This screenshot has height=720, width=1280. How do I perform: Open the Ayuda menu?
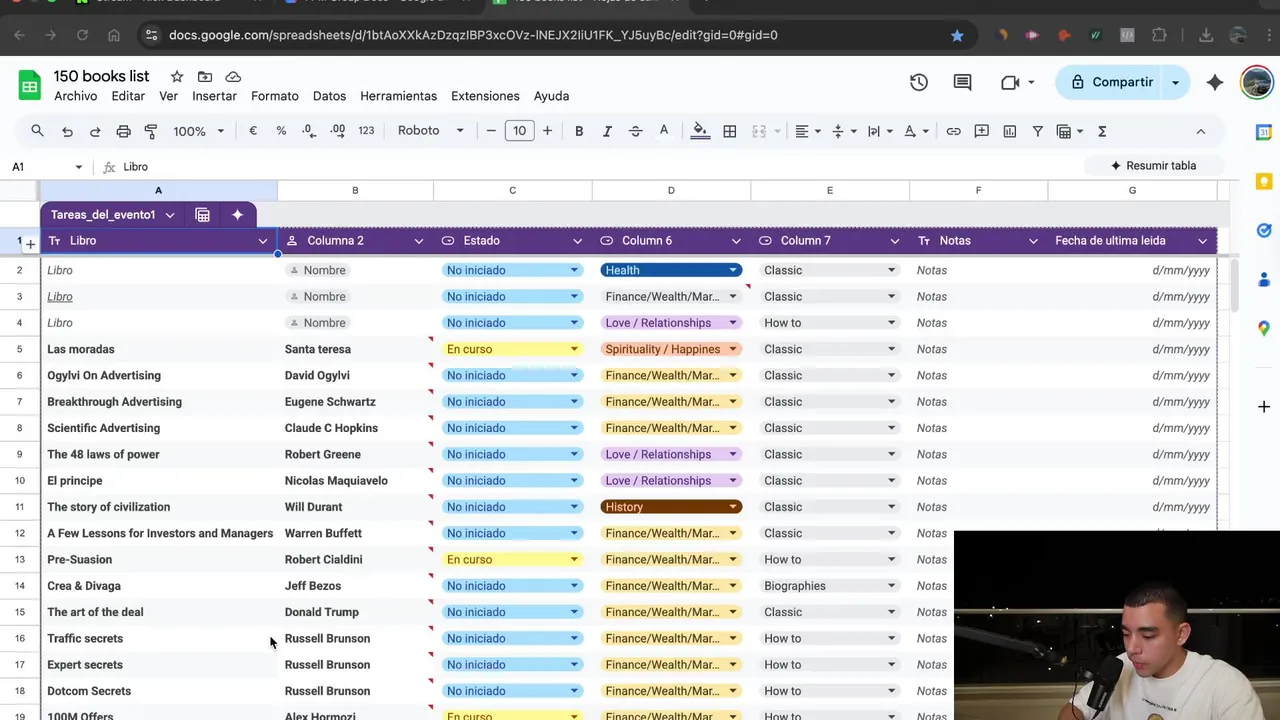click(551, 96)
